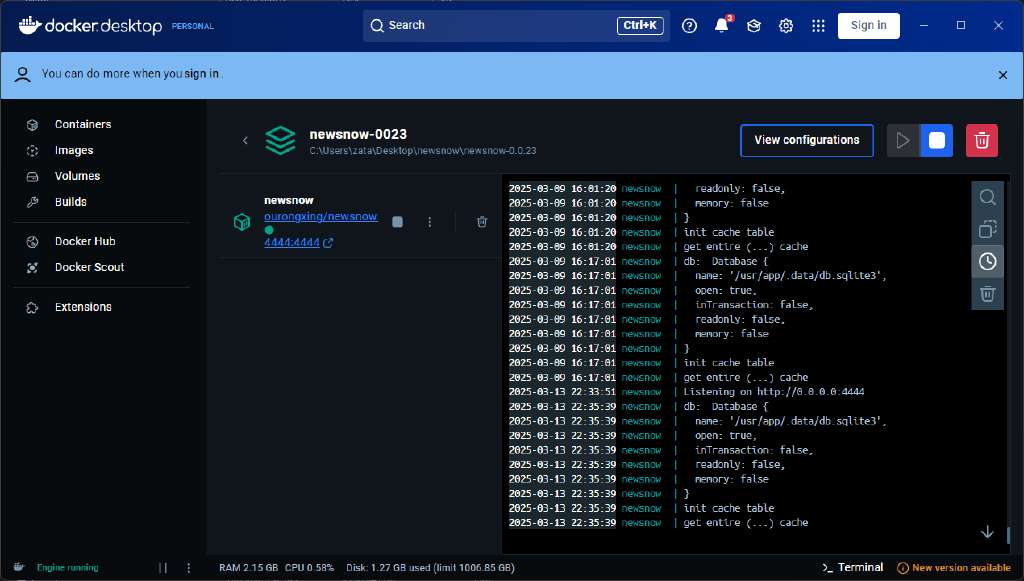Stop the newsnow container
This screenshot has height=581, width=1024.
pos(397,222)
